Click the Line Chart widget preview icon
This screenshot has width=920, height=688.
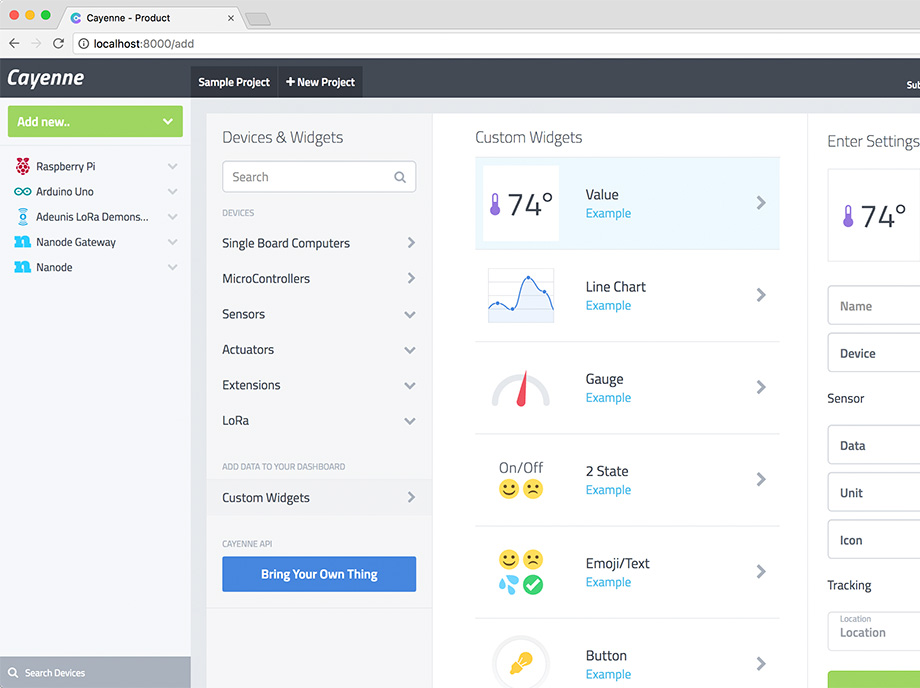point(520,295)
